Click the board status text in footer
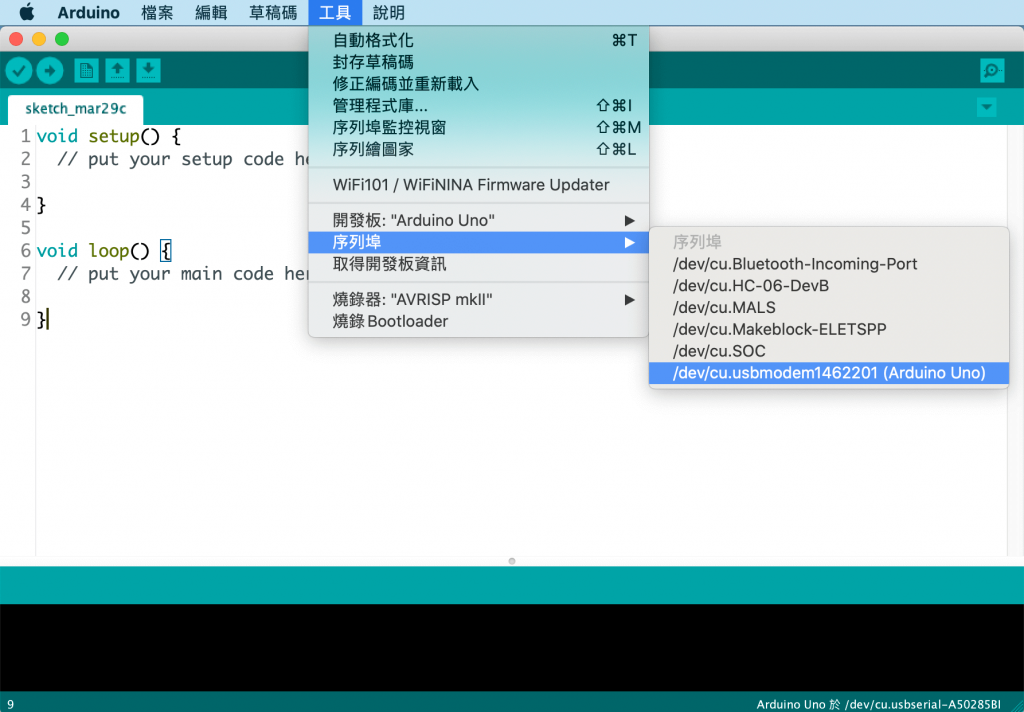The image size is (1024, 712). click(878, 704)
